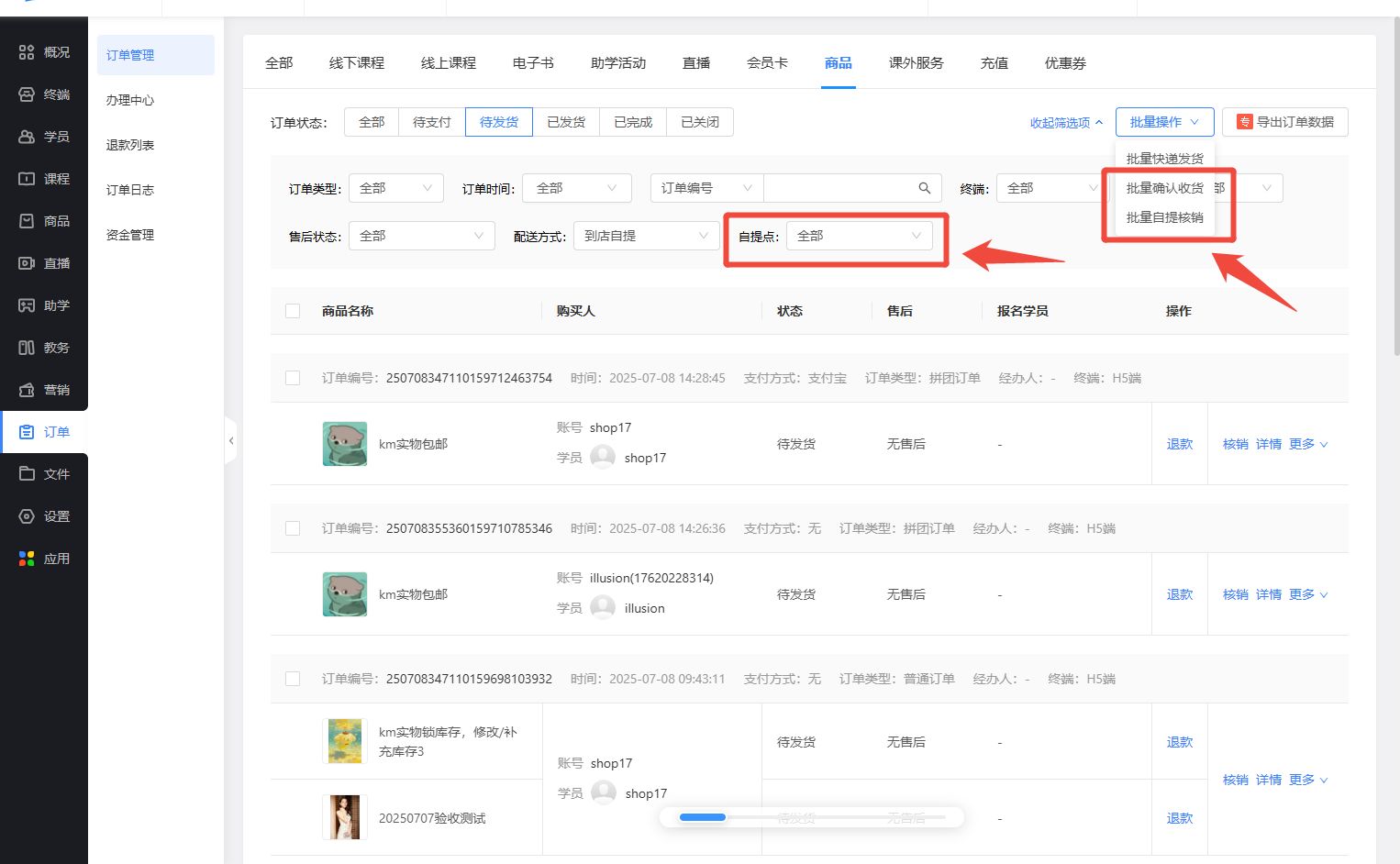This screenshot has width=1400, height=864.
Task: Collapse the submenu with the sidebar arrow handle
Action: pos(230,441)
